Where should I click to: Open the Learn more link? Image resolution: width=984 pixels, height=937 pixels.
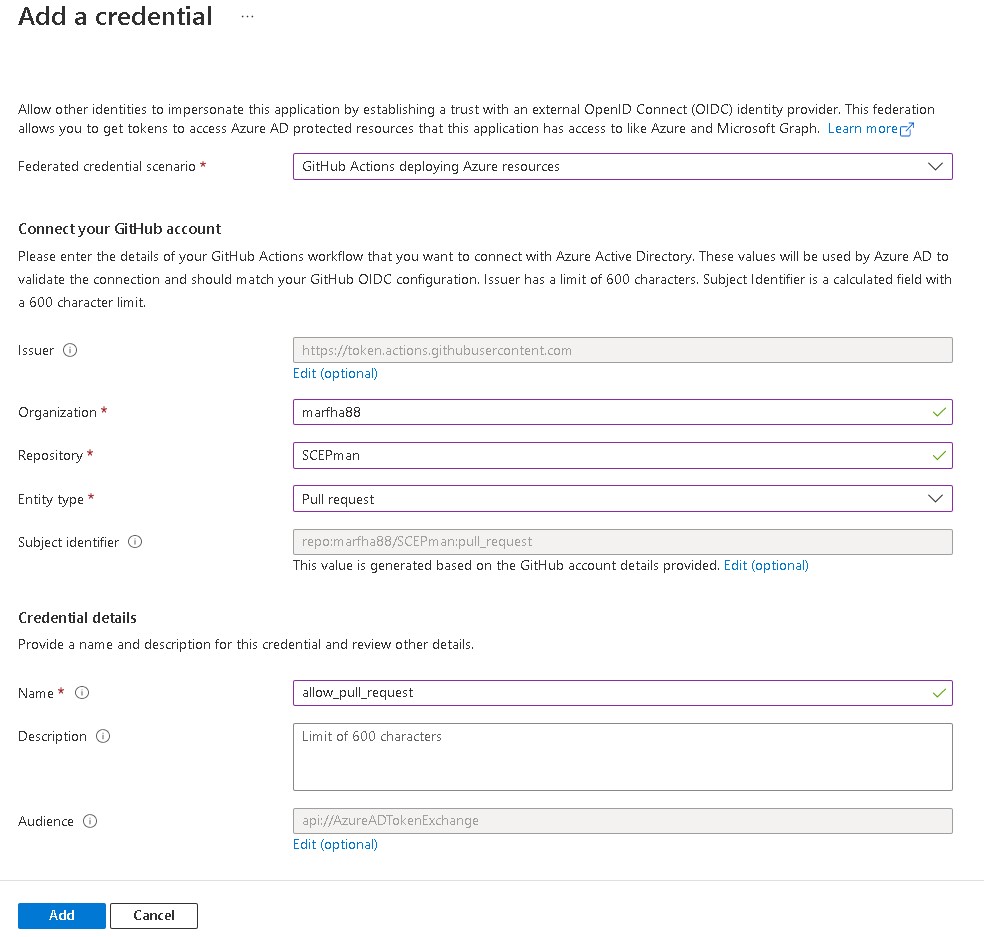tap(862, 129)
